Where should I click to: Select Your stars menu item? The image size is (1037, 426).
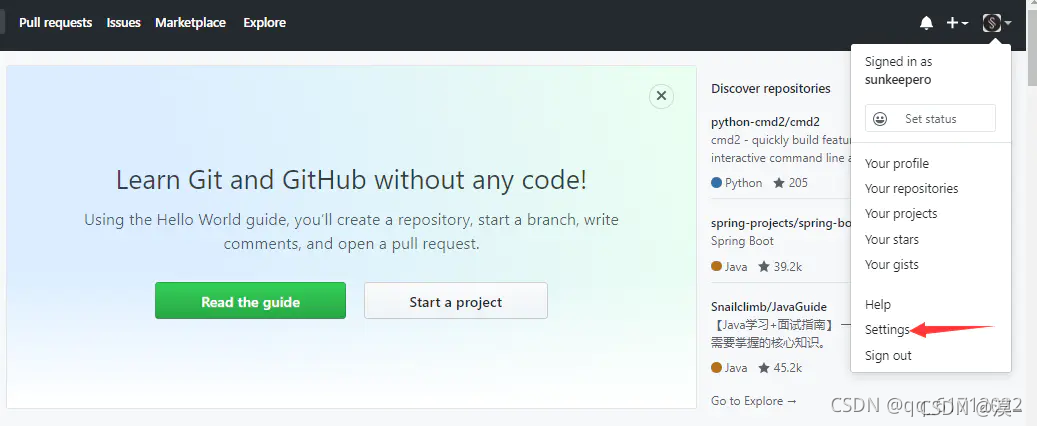[892, 239]
